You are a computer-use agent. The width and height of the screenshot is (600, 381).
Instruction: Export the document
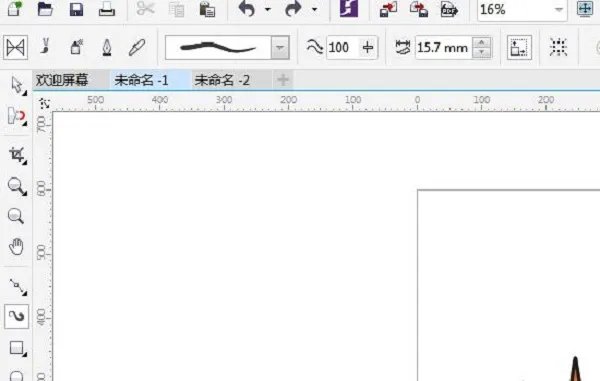419,9
